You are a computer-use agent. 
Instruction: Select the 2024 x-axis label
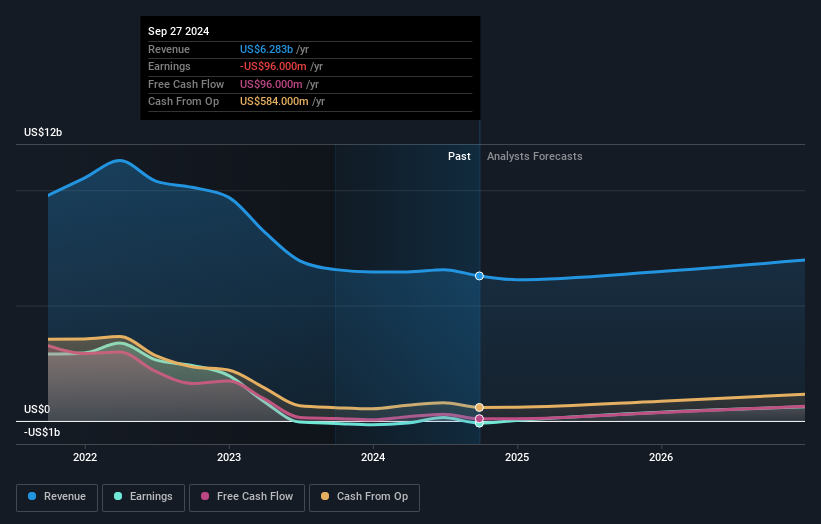(373, 457)
